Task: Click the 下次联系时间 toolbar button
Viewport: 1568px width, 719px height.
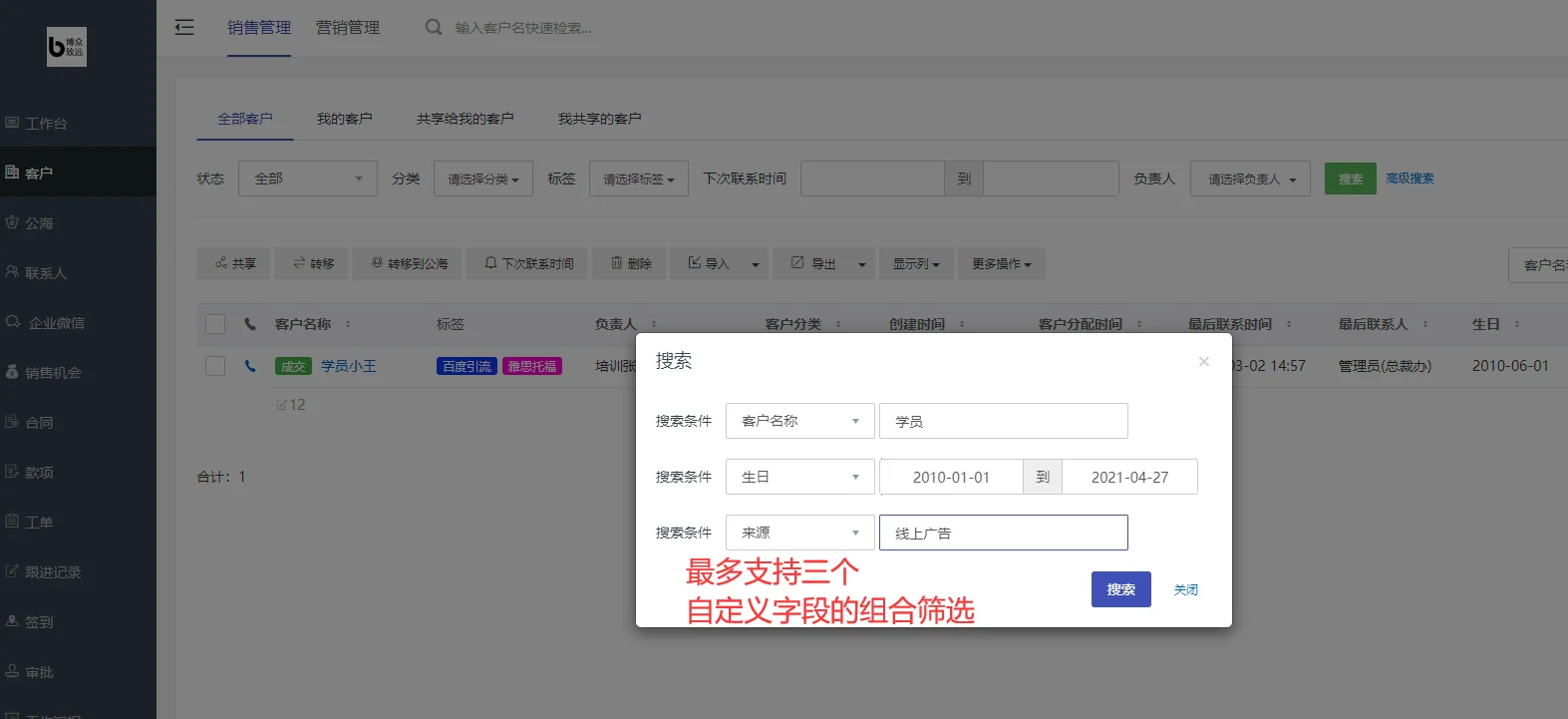Action: coord(528,263)
